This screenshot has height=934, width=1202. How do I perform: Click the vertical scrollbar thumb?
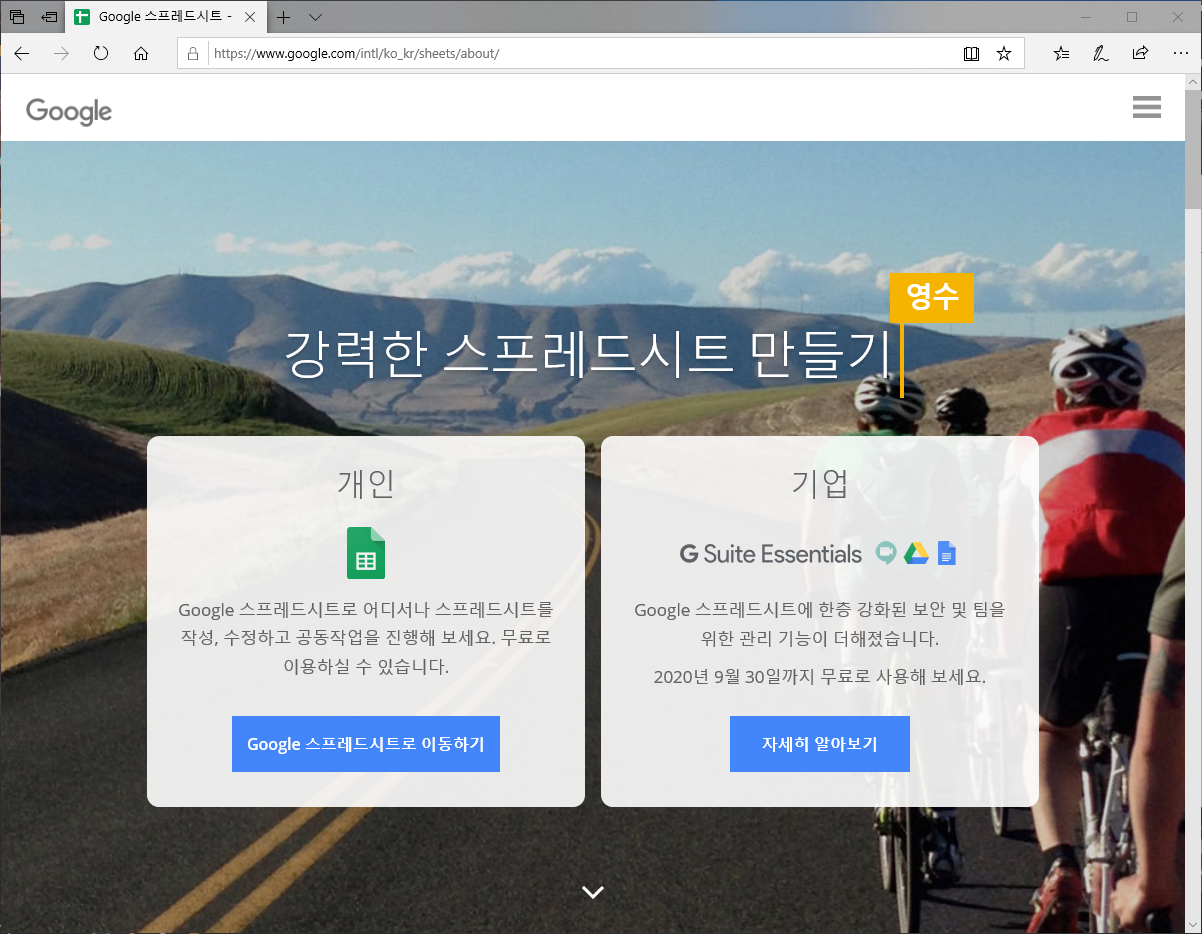(x=1193, y=148)
